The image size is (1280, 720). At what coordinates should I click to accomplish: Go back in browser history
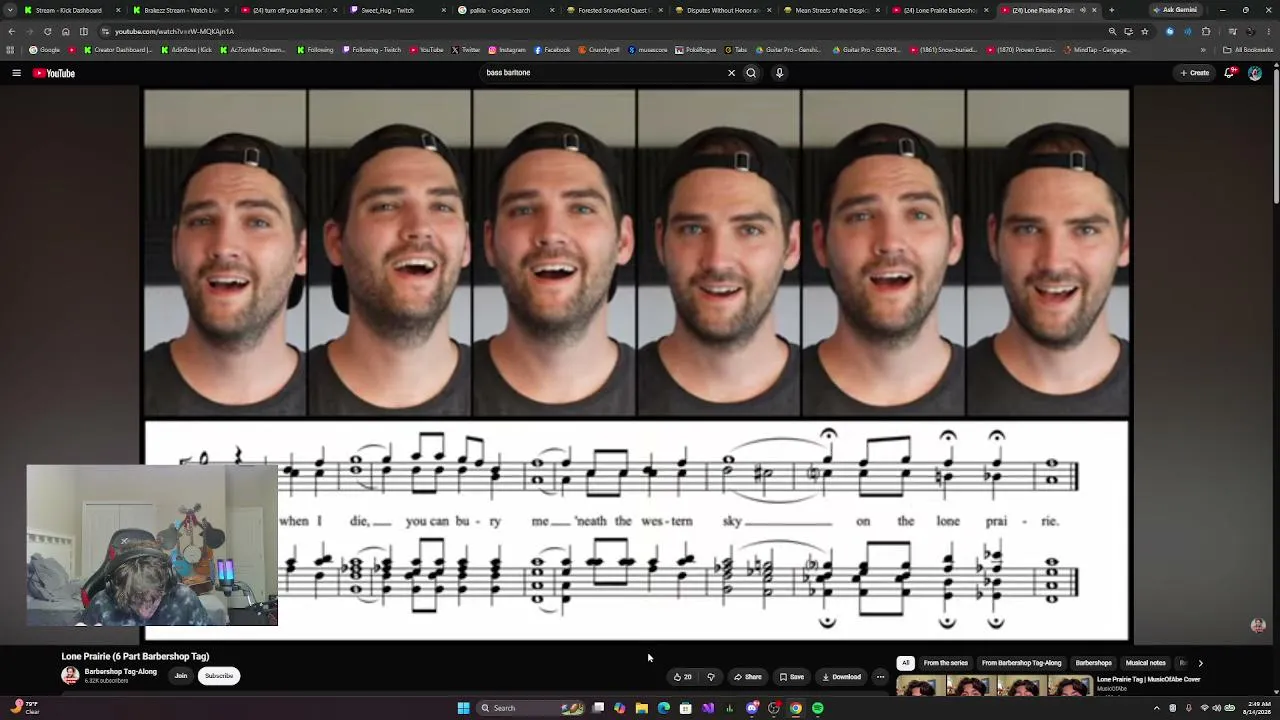pyautogui.click(x=12, y=31)
